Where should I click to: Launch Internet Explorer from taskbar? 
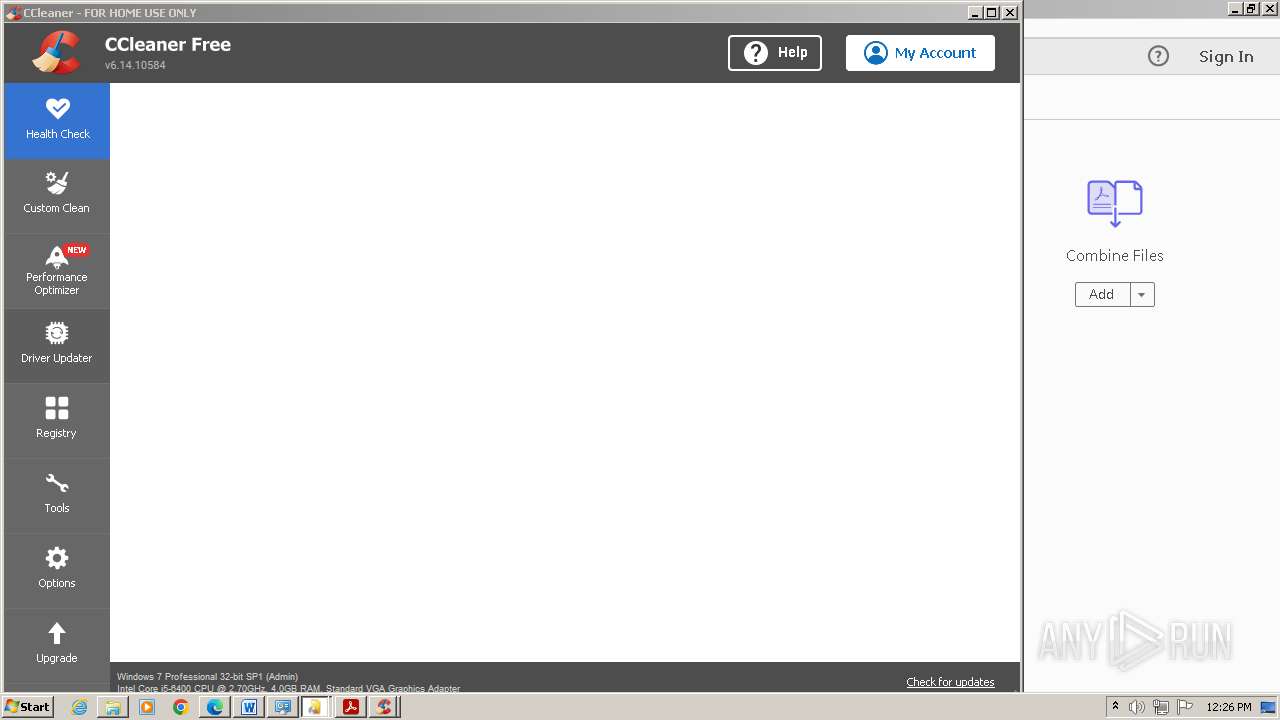click(79, 707)
